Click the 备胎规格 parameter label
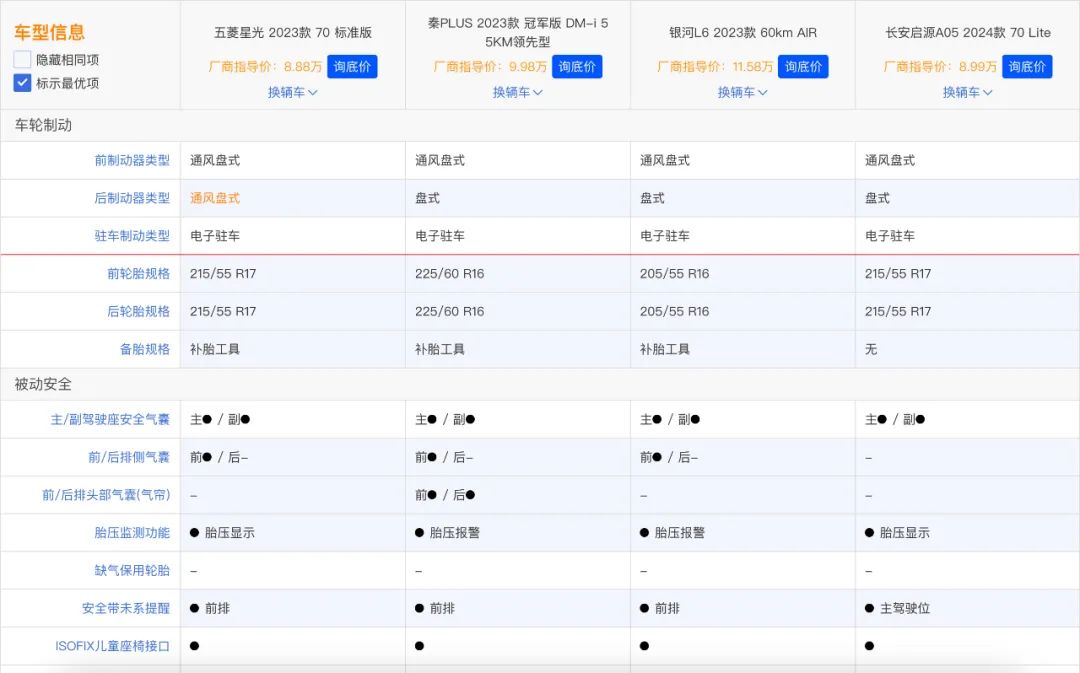Viewport: 1080px width, 673px height. click(x=145, y=349)
